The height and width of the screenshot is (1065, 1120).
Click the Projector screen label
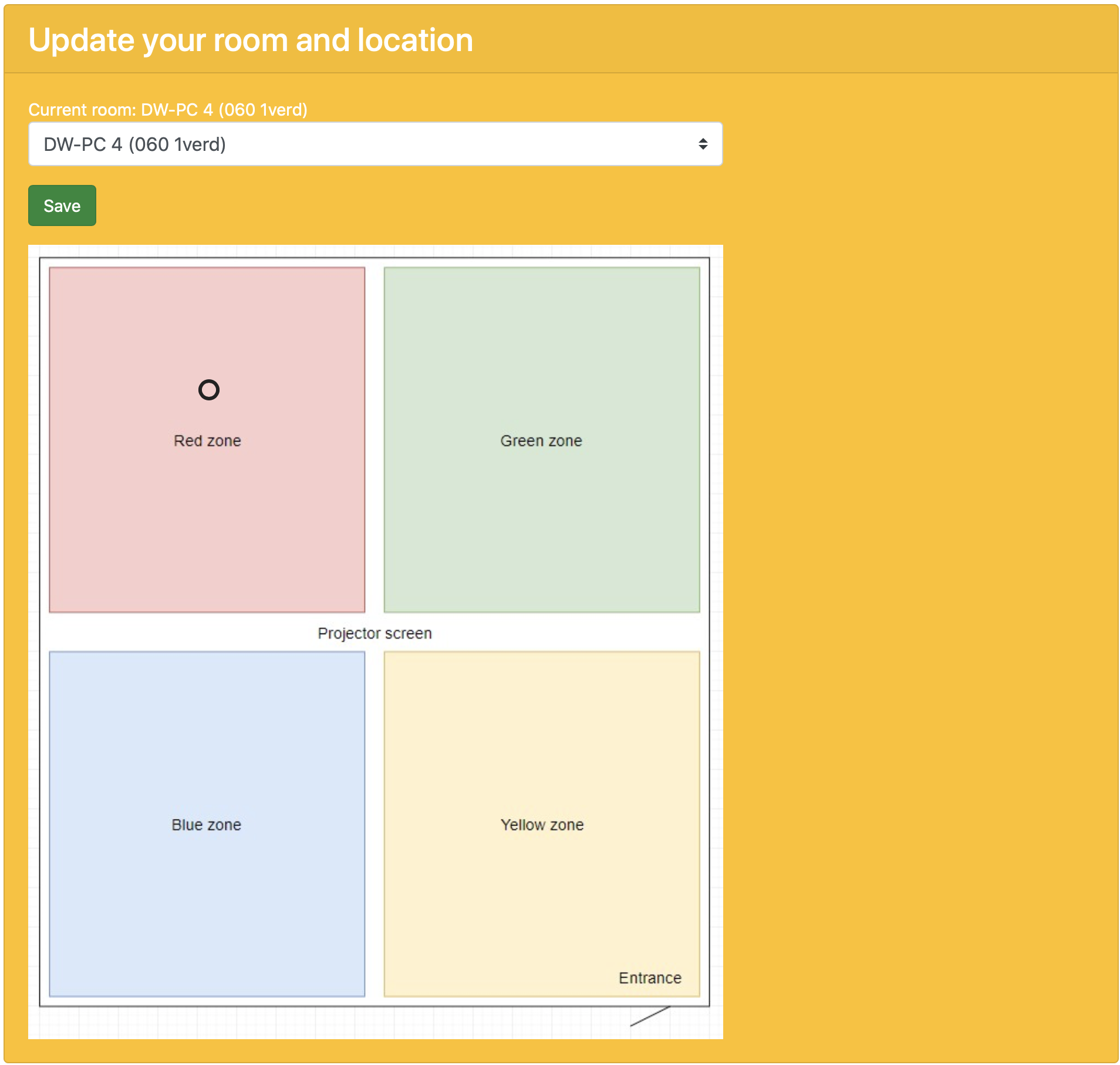[375, 633]
